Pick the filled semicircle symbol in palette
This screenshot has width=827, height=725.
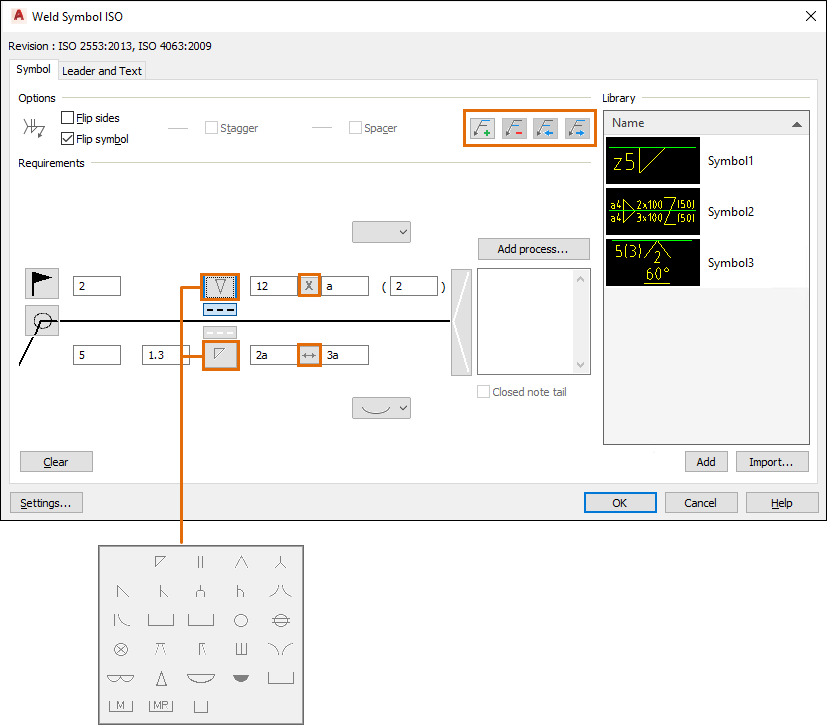[241, 678]
